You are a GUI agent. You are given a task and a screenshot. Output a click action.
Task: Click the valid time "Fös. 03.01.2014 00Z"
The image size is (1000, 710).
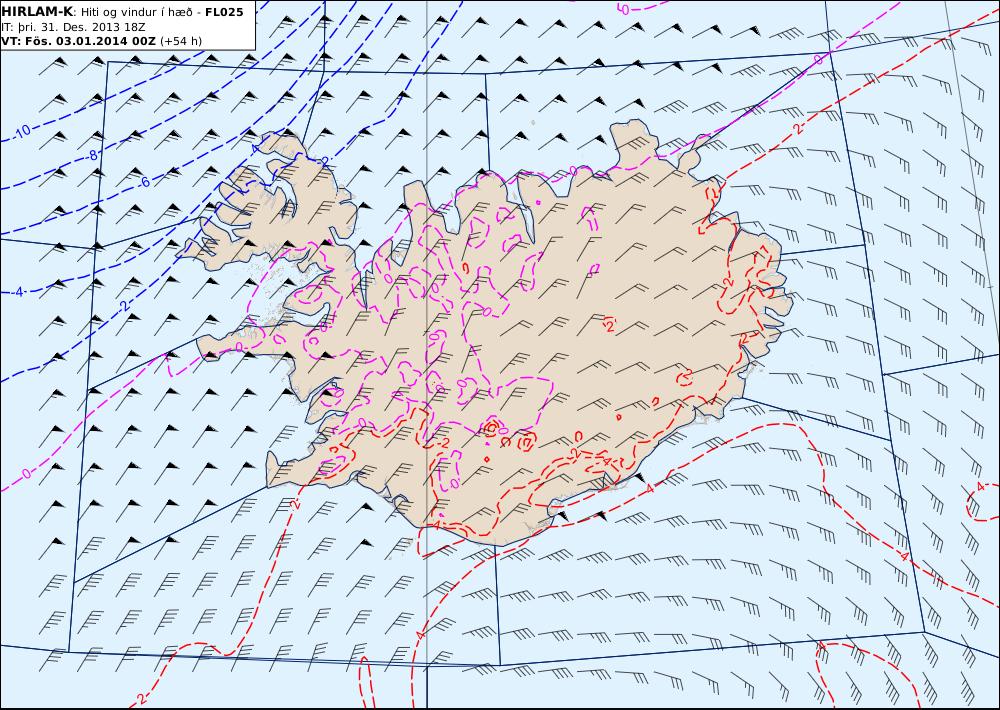(x=89, y=41)
